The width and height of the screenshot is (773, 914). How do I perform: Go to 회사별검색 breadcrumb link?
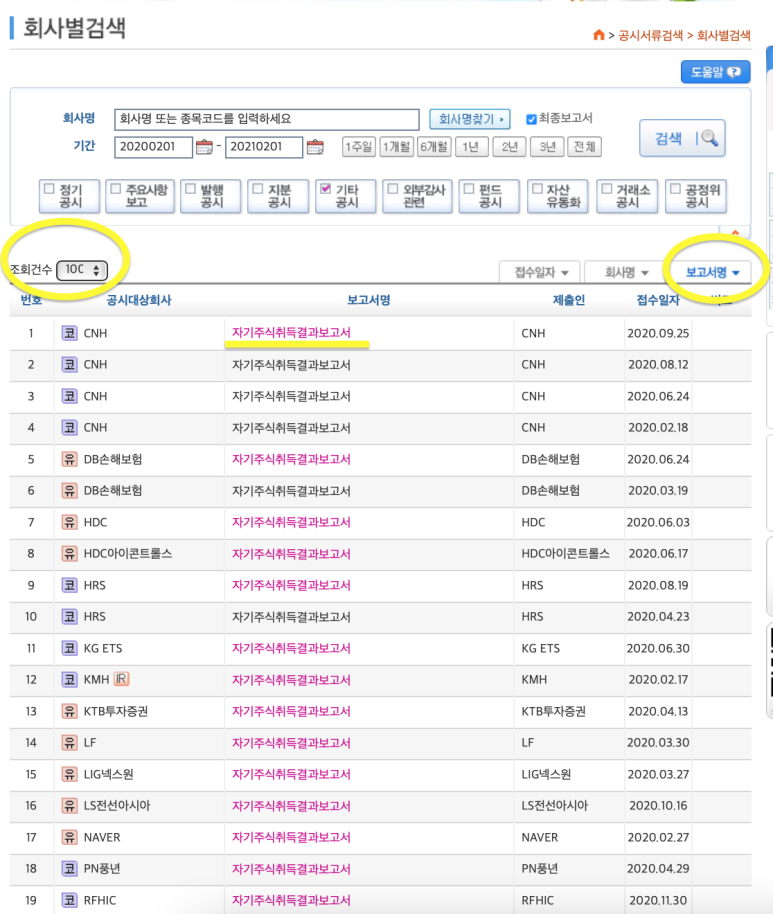pyautogui.click(x=723, y=36)
